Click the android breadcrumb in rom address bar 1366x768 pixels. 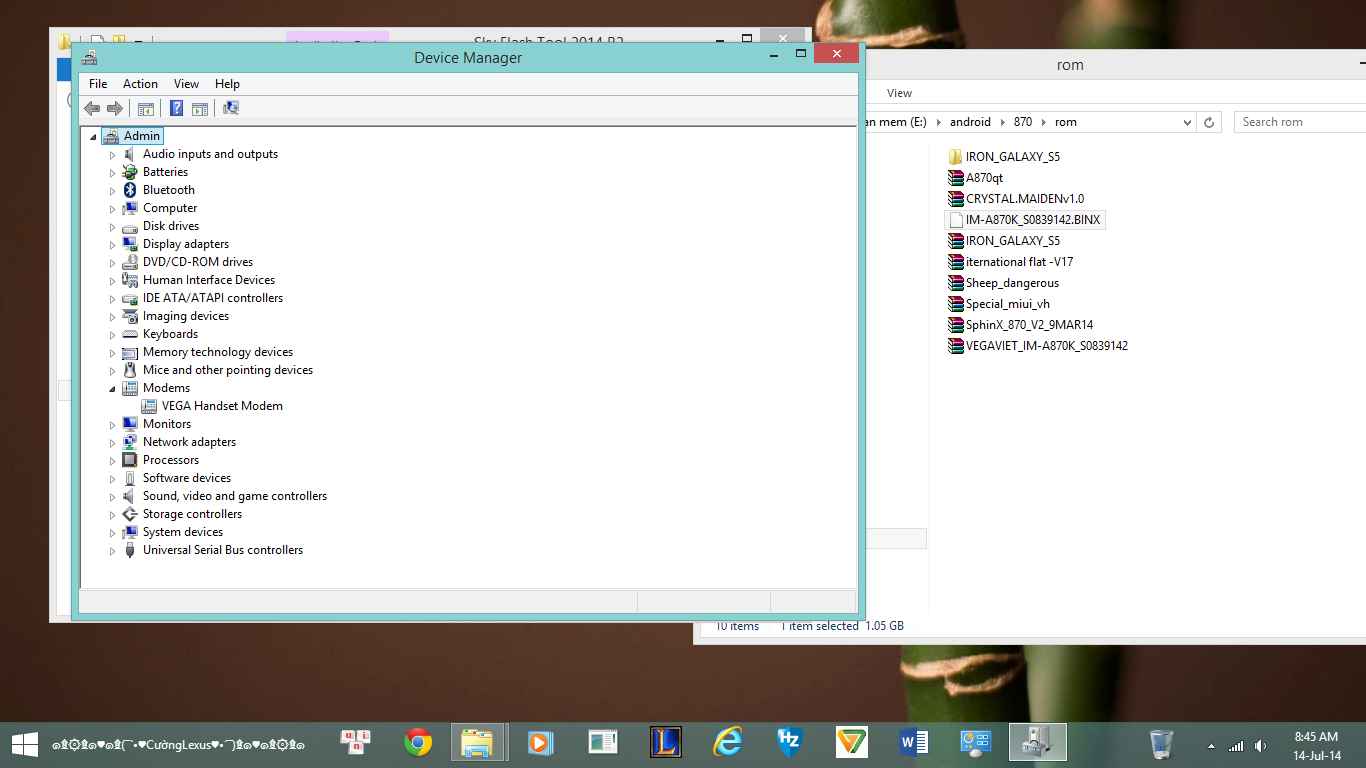(x=970, y=122)
